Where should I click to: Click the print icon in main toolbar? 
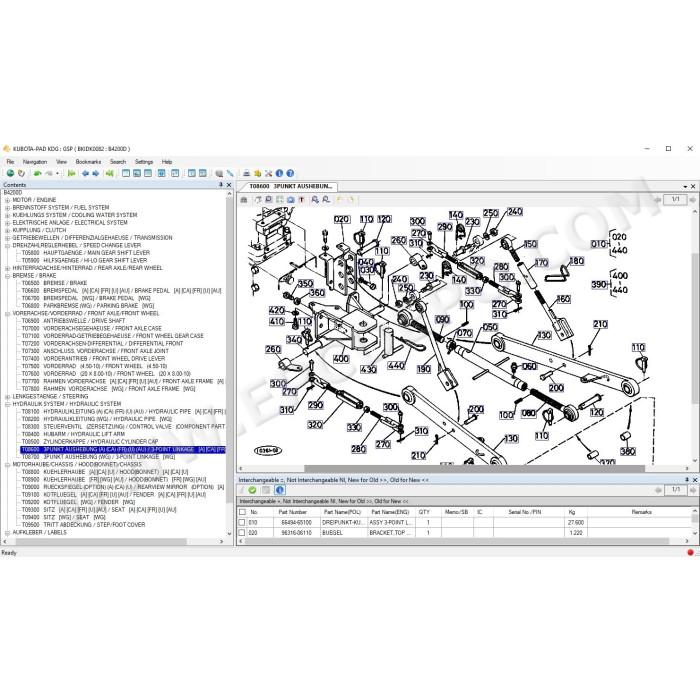(x=246, y=173)
